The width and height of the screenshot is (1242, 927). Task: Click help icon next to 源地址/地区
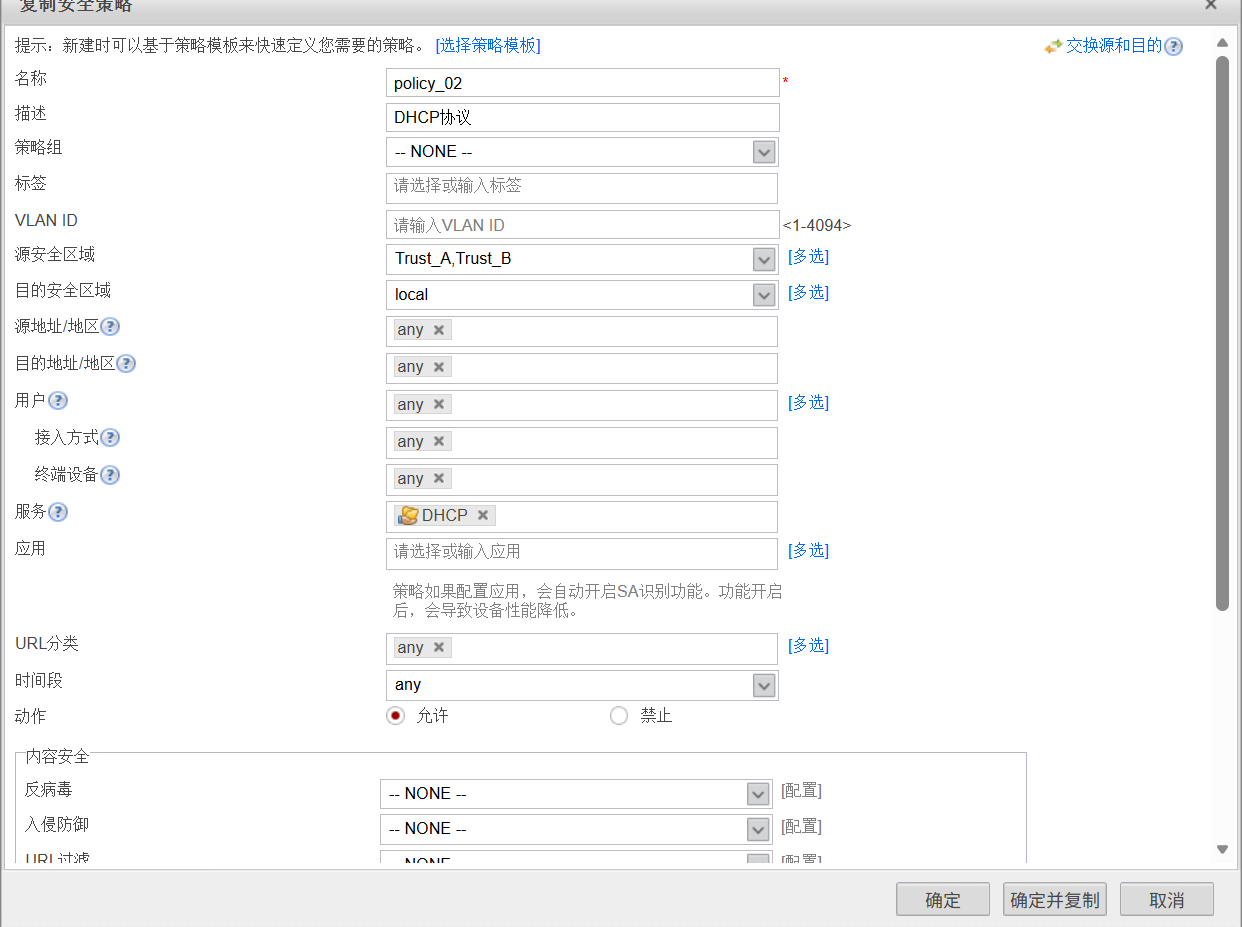tap(111, 327)
